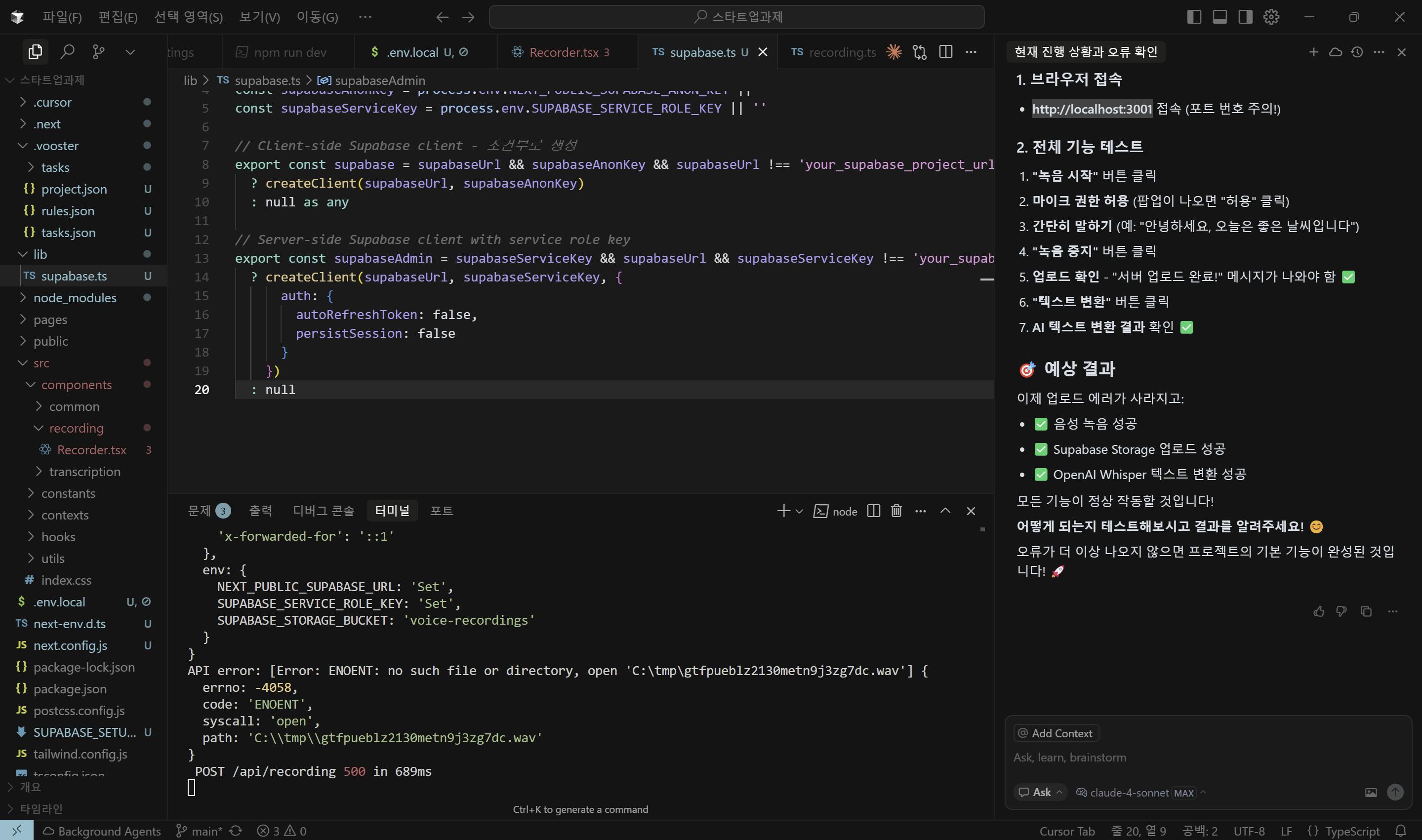This screenshot has width=1422, height=840.
Task: Open claude-4-sonnet model selector
Action: click(1141, 793)
